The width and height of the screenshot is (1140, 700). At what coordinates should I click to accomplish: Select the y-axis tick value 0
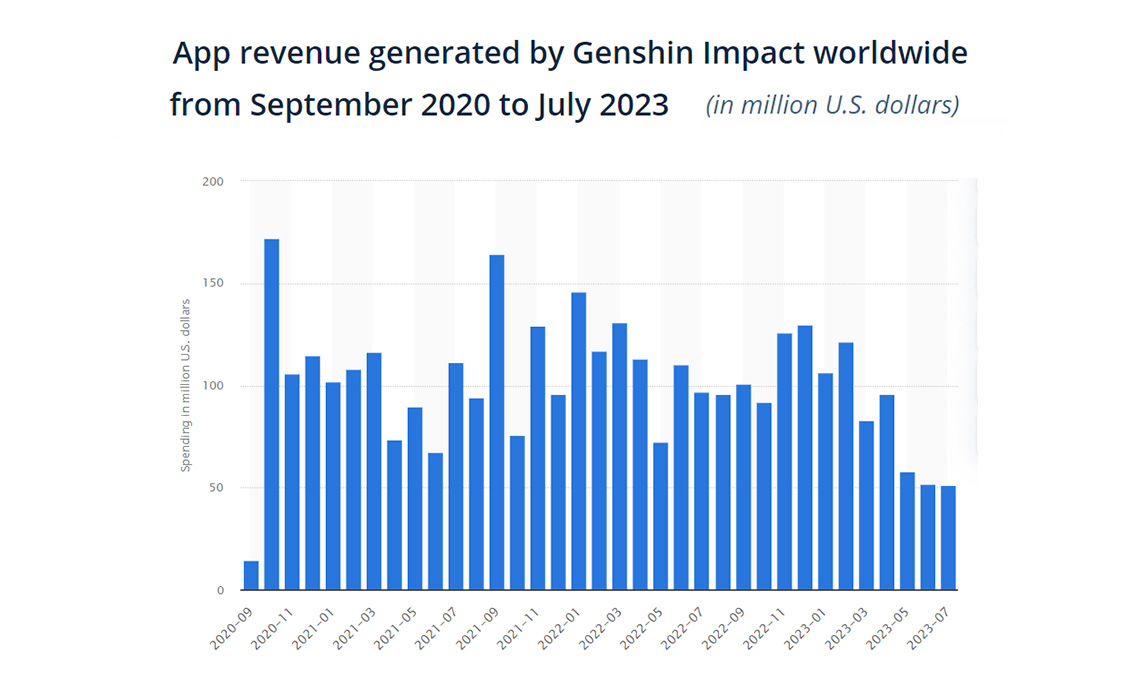click(220, 591)
